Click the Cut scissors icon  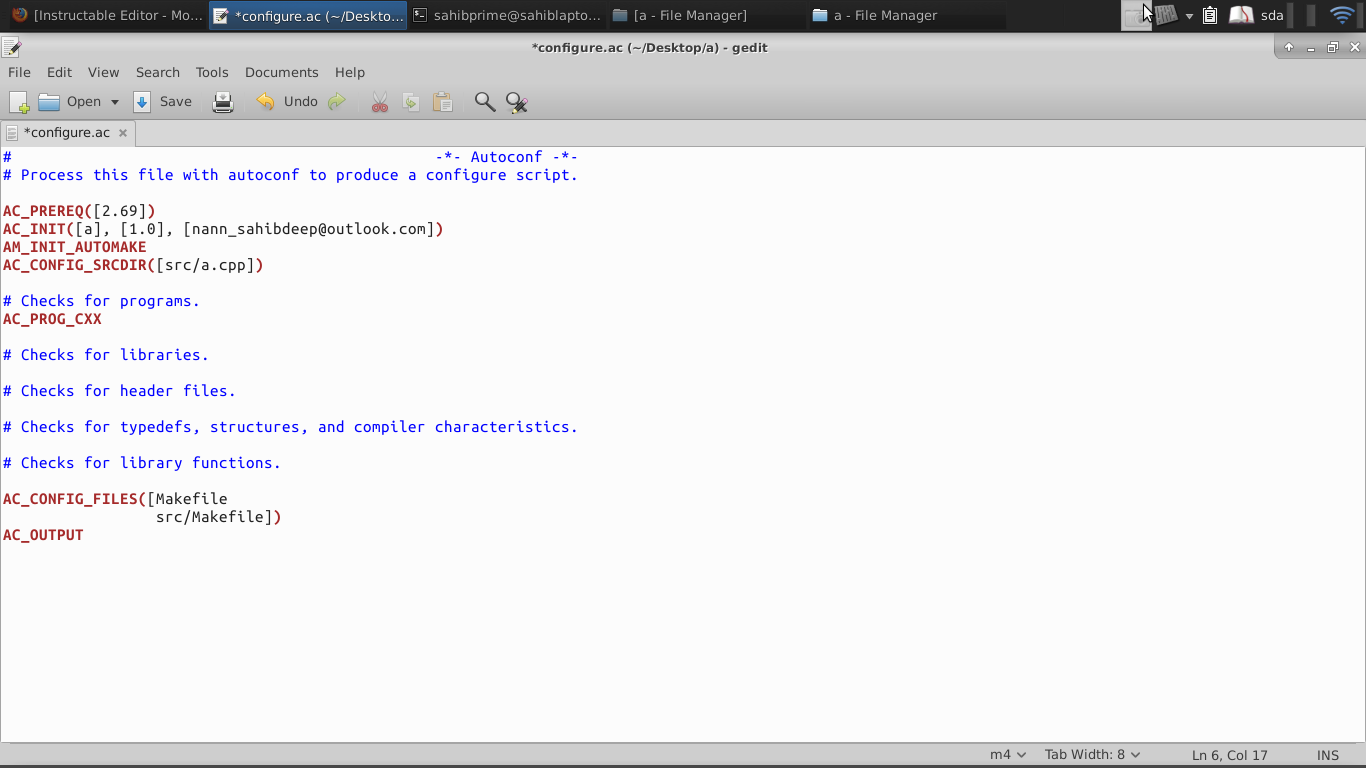(379, 102)
